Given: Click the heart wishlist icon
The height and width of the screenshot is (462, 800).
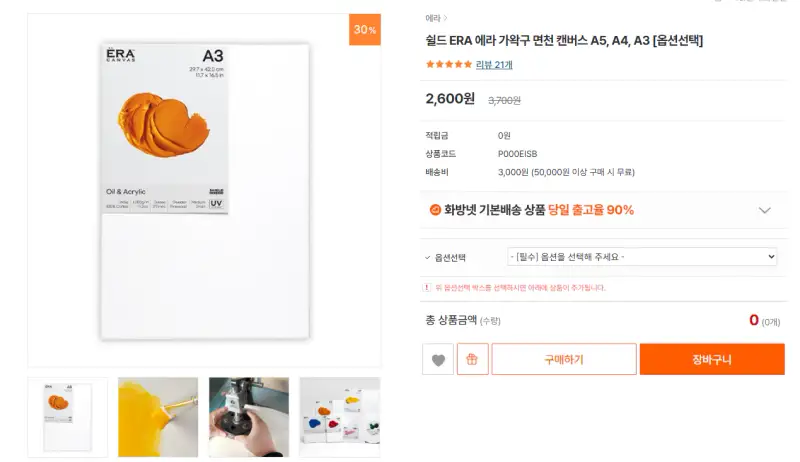Looking at the screenshot, I should (438, 360).
